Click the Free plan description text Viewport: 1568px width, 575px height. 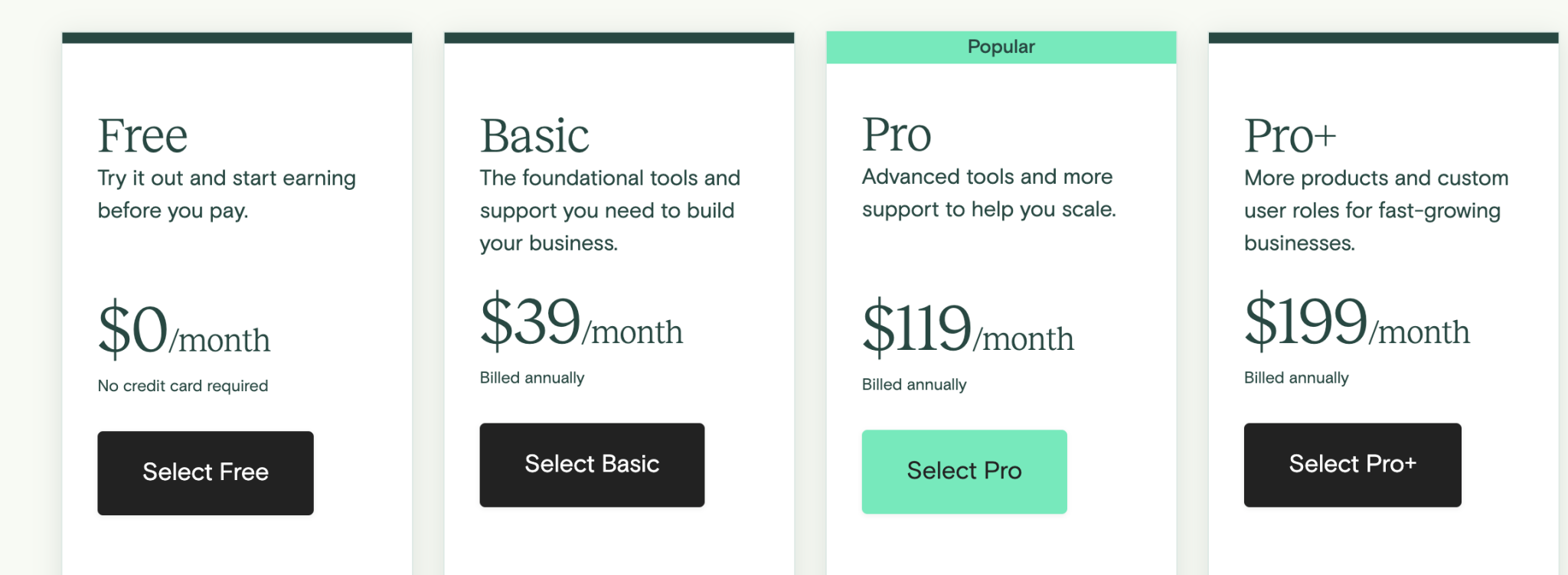point(227,194)
